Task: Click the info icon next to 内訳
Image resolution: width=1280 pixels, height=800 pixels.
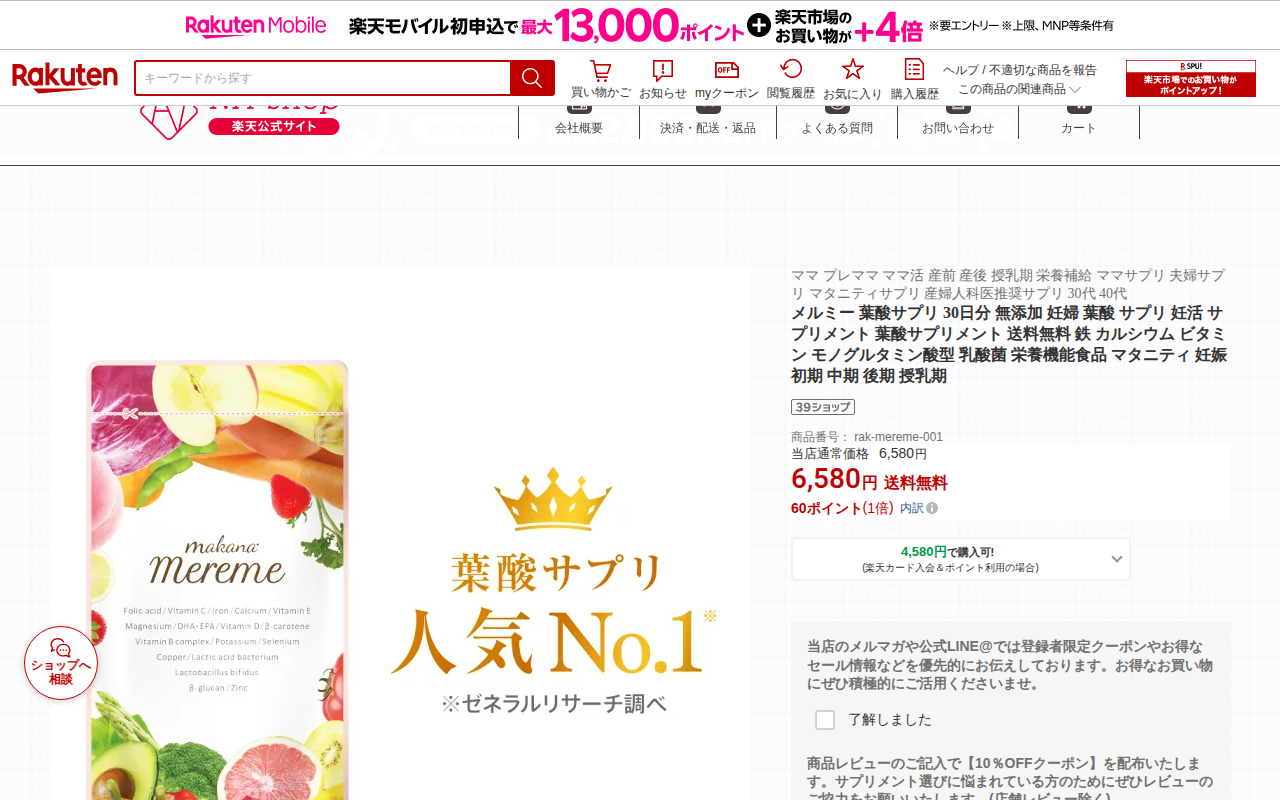Action: tap(932, 508)
